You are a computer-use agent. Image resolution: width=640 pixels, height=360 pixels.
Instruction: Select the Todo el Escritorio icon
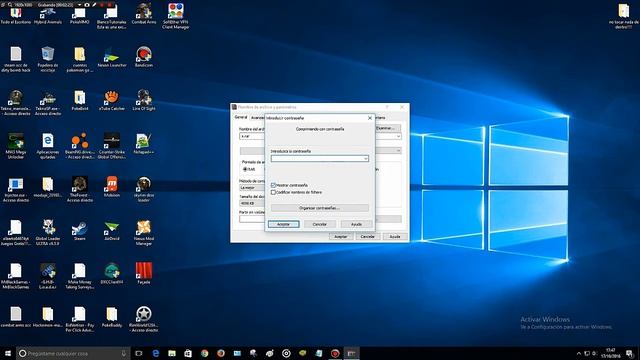click(x=16, y=13)
